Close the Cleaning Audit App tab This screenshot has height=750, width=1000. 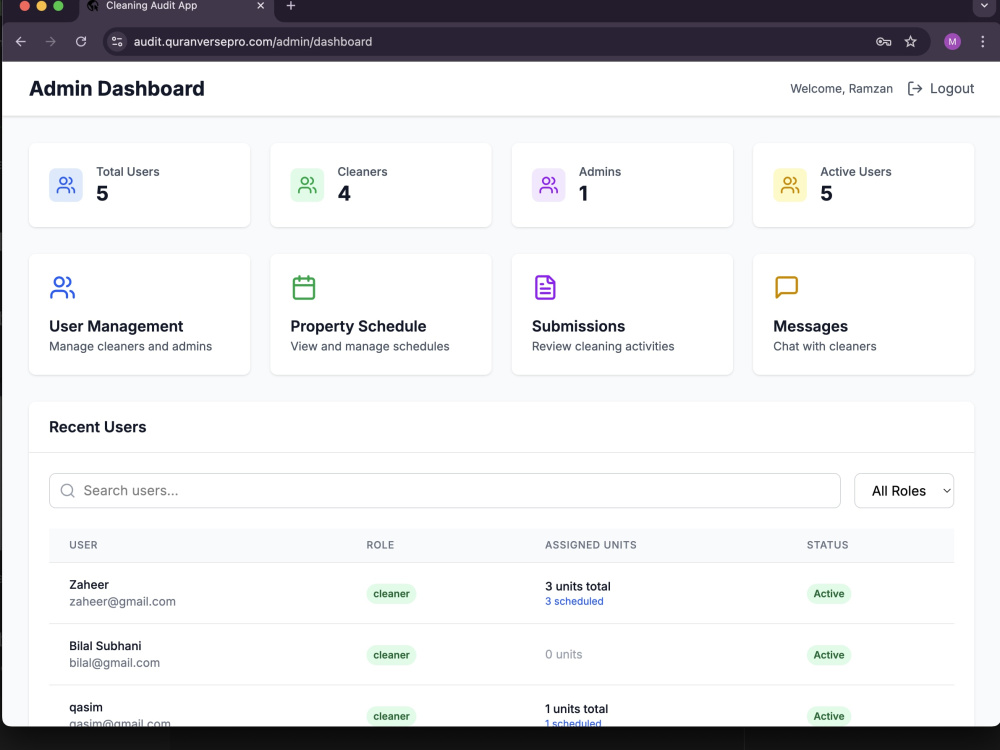click(x=260, y=6)
